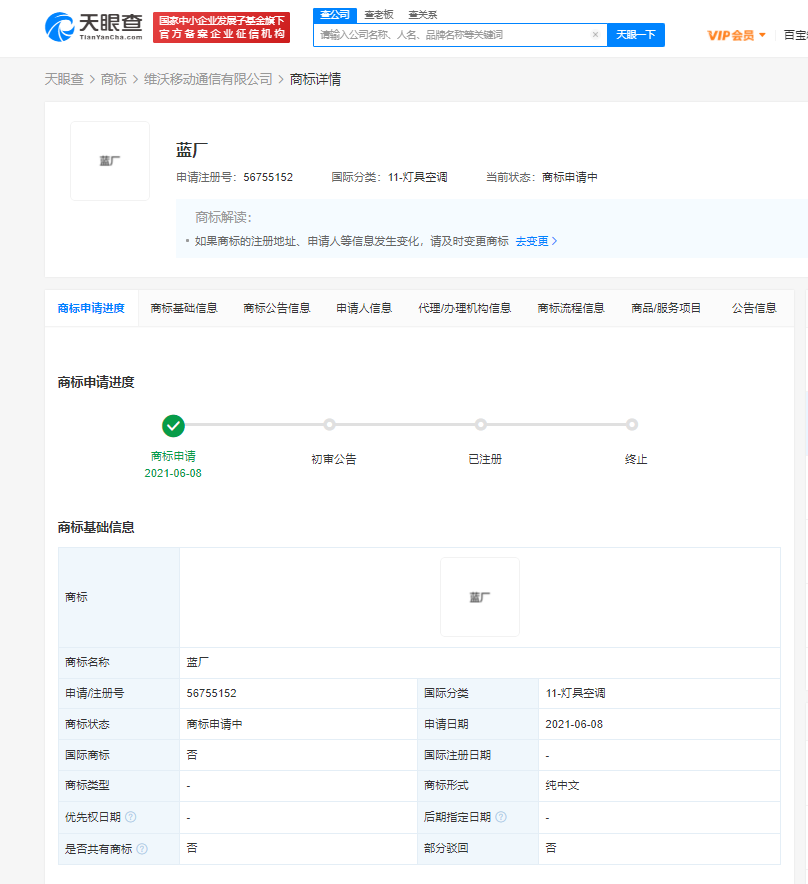Click the clear icon in search box
Image resolution: width=808 pixels, height=884 pixels.
point(595,35)
